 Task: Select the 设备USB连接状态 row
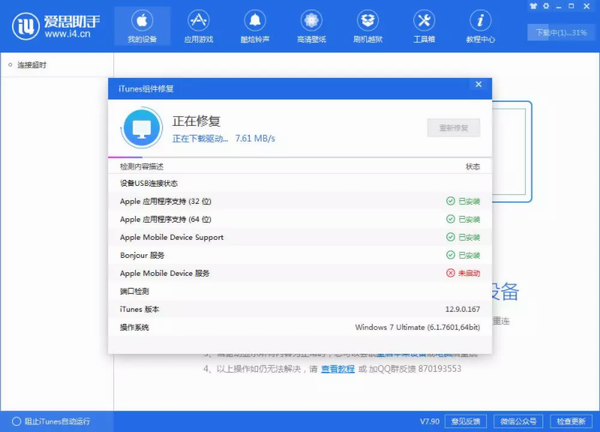(300, 183)
